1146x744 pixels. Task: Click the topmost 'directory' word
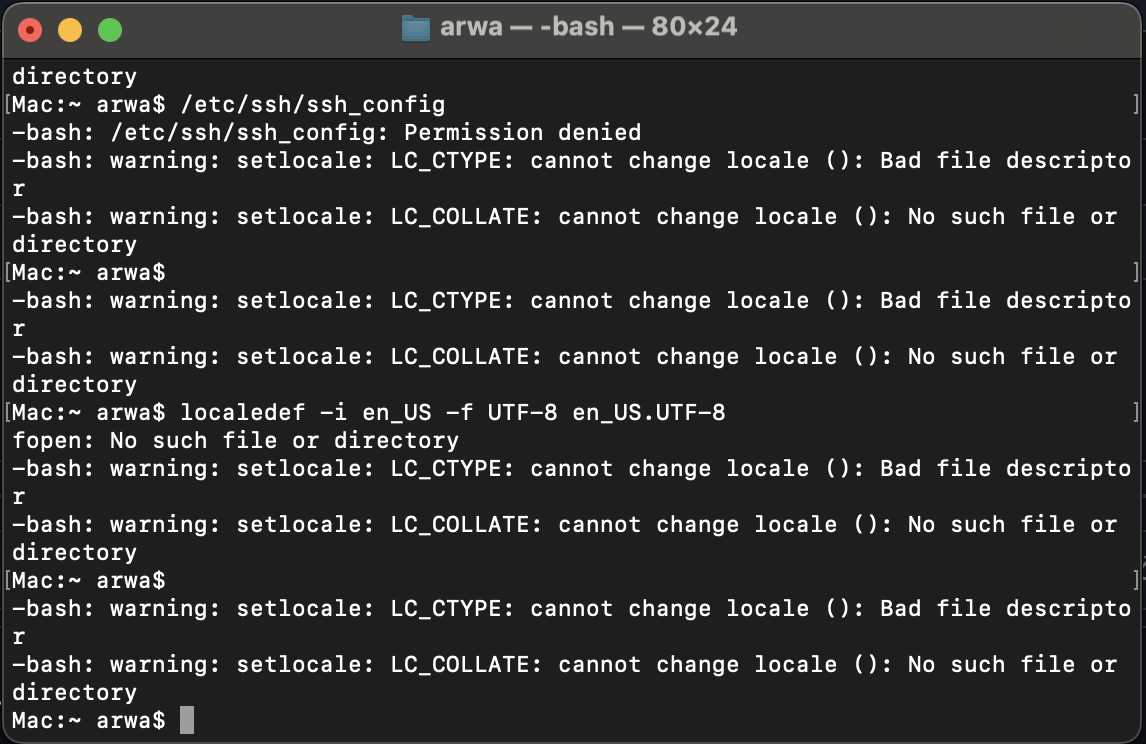(x=74, y=76)
